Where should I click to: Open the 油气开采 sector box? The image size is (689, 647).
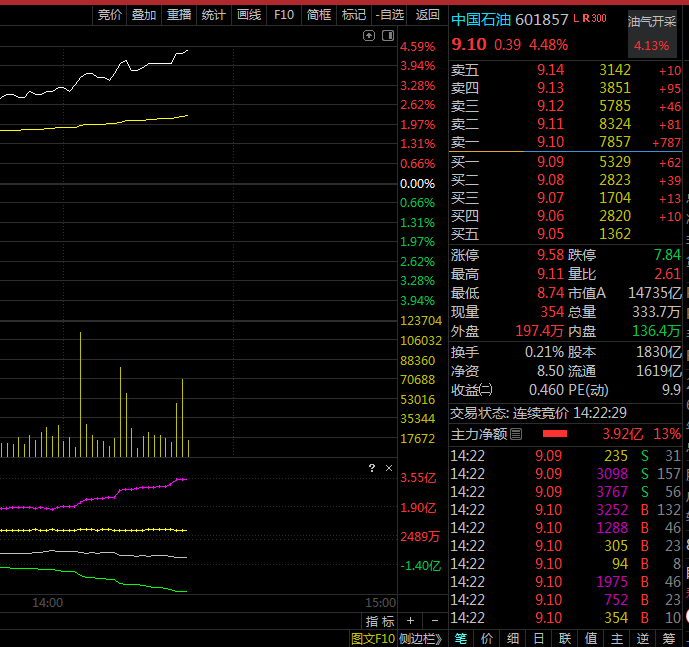click(x=652, y=33)
